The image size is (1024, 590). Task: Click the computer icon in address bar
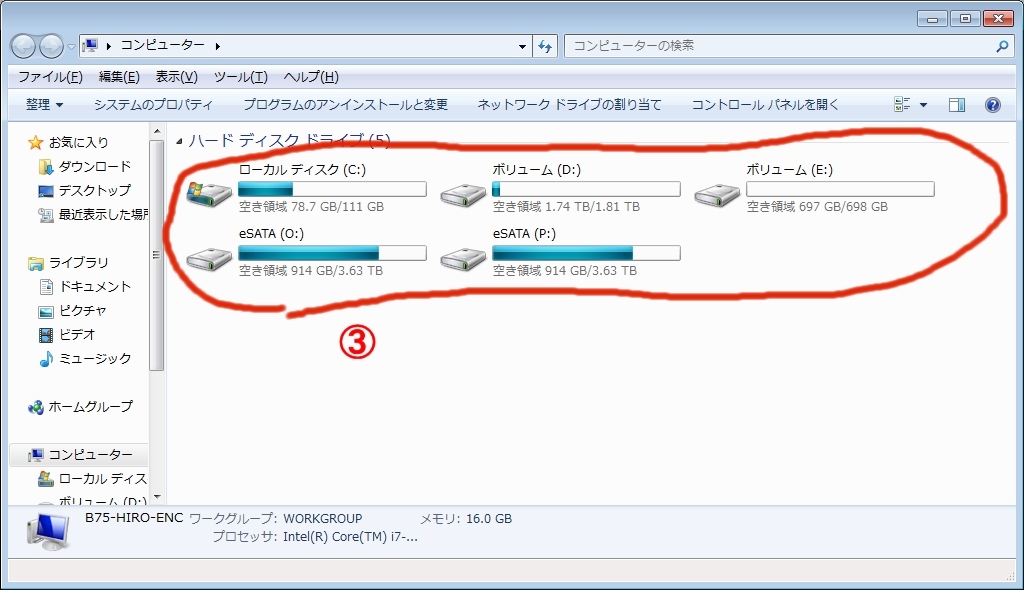coord(90,46)
